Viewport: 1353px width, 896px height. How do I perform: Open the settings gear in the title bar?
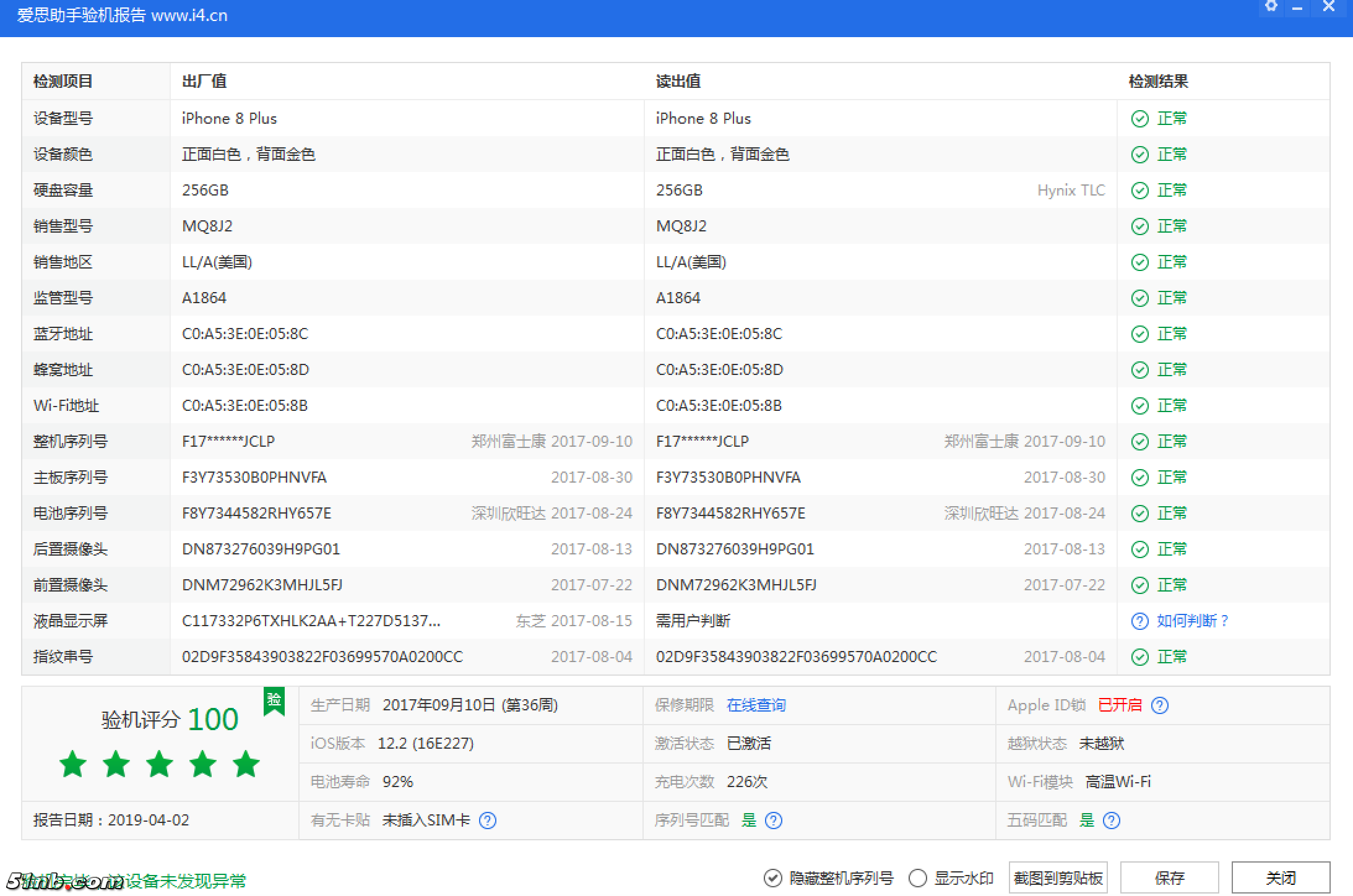tap(1271, 6)
